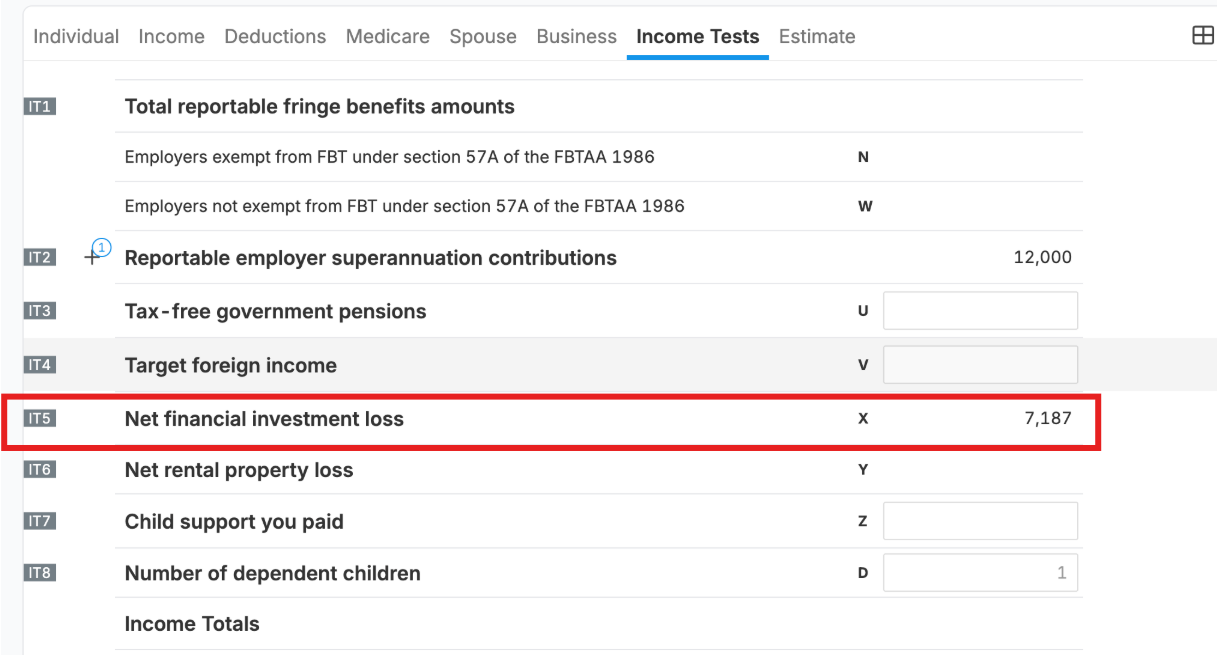Switch to the Individual tab

(76, 37)
